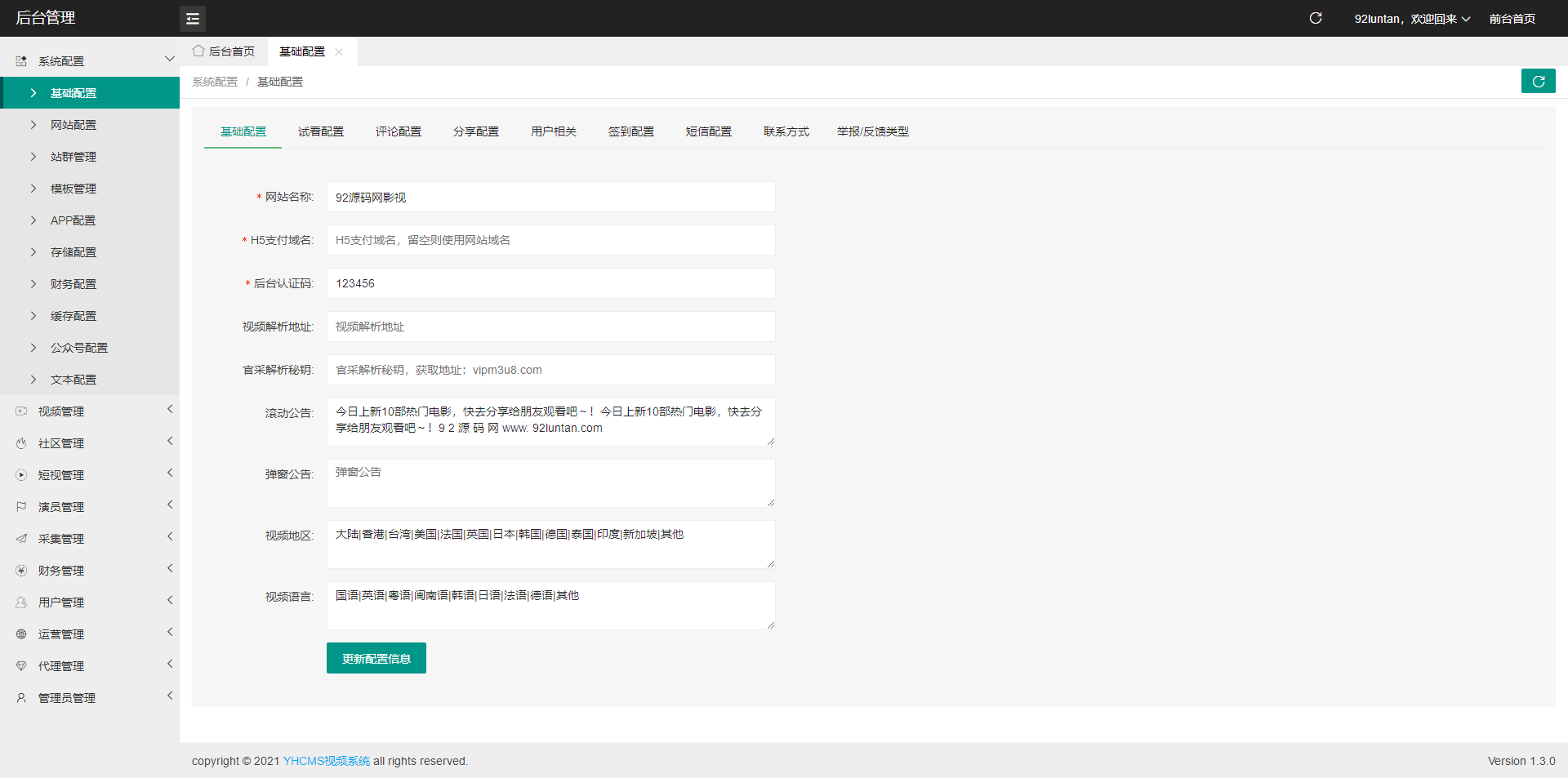Click the 前台首页 link

click(1512, 19)
